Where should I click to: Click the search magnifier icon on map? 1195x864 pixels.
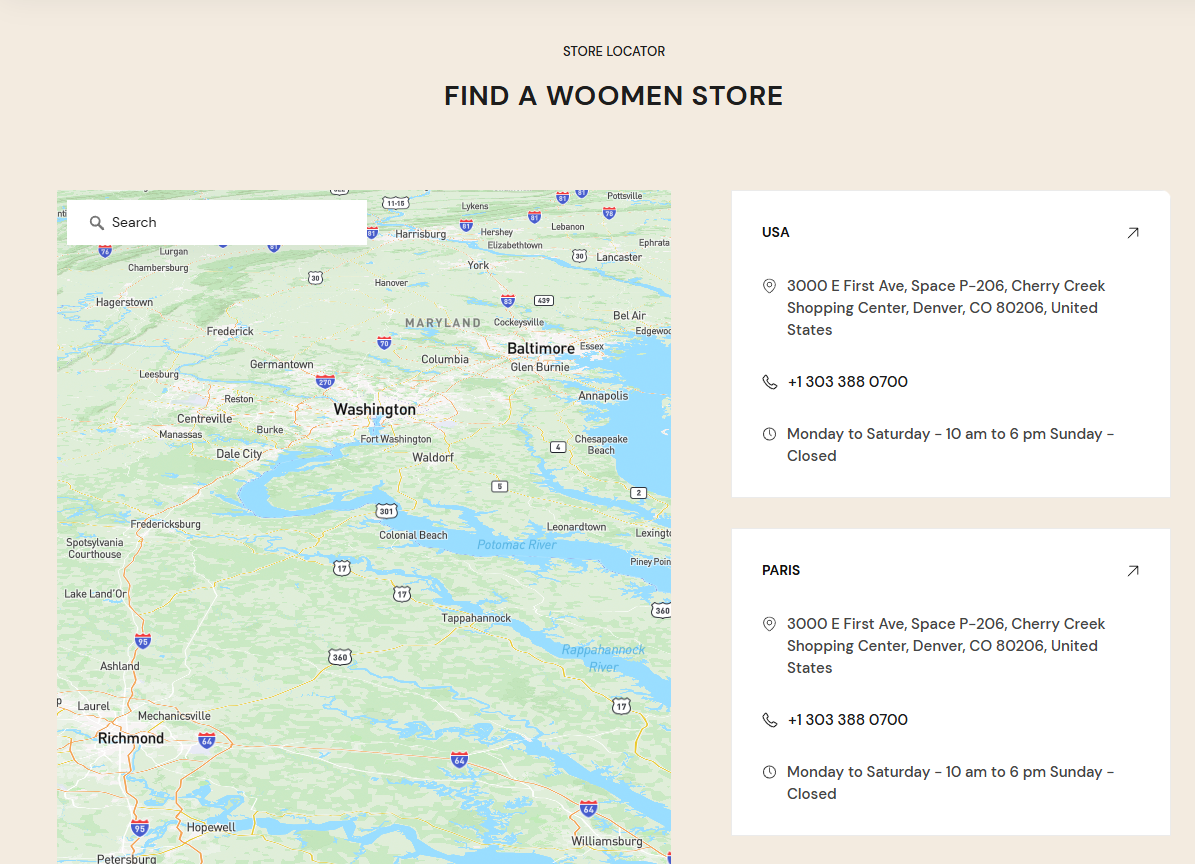[x=97, y=223]
